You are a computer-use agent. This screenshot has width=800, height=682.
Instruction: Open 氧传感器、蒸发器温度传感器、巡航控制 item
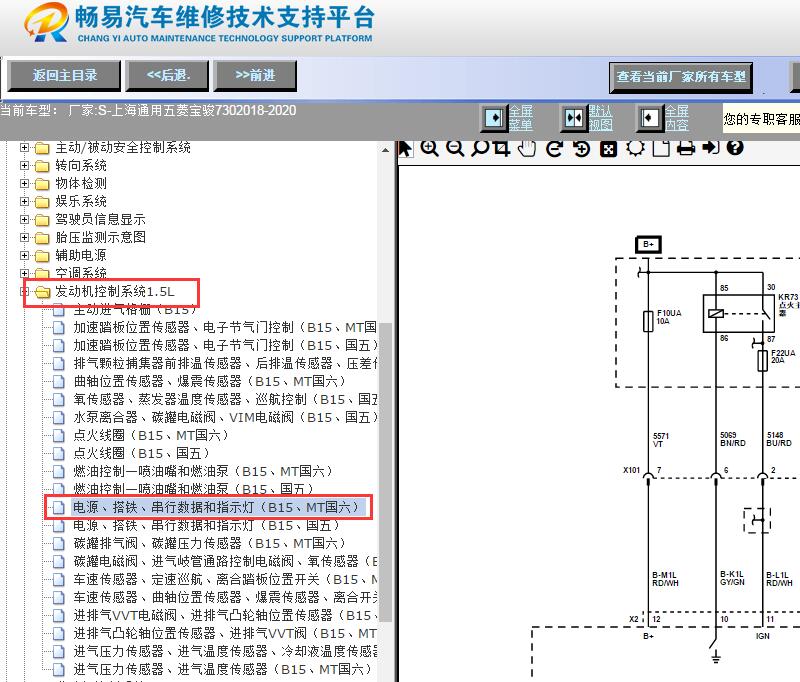(225, 399)
